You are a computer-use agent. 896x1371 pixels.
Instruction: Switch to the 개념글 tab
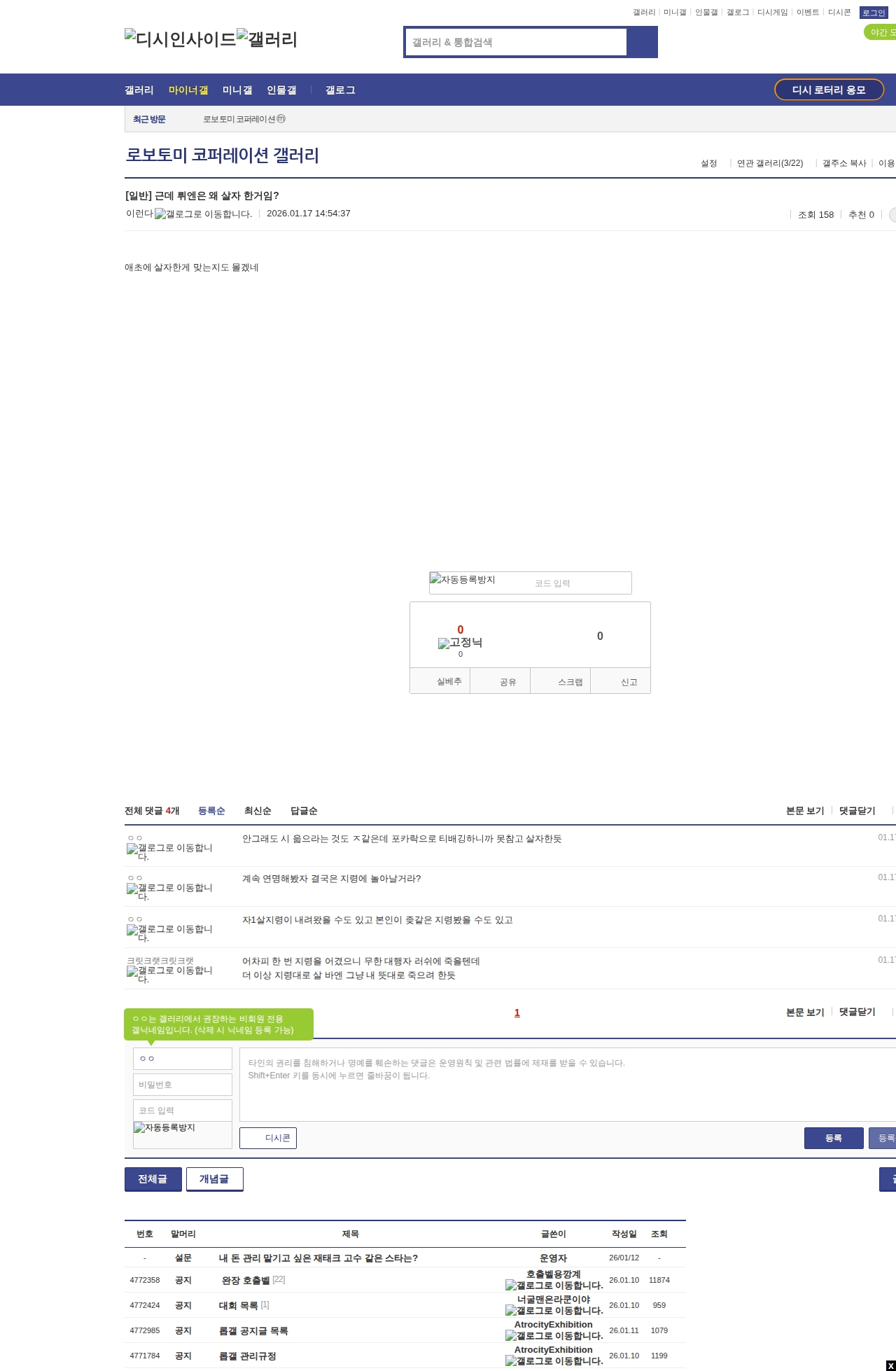tap(215, 1179)
